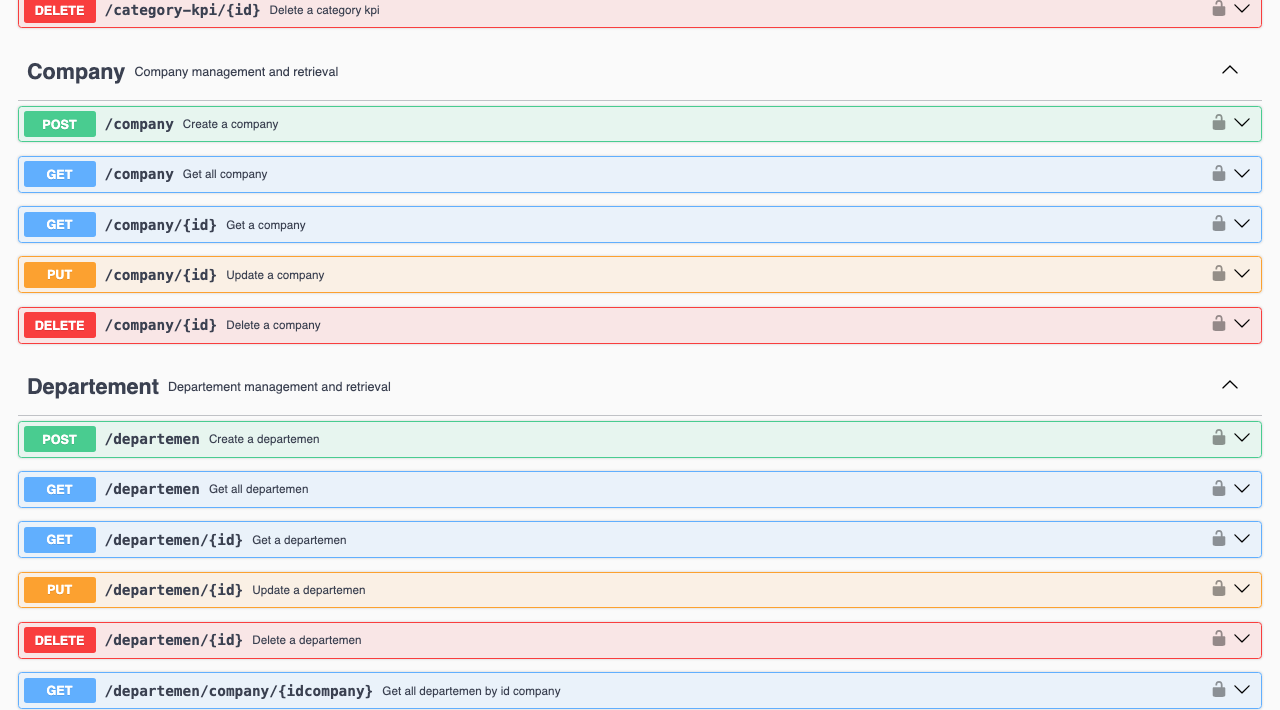Click the PUT badge for Update a departemen
The width and height of the screenshot is (1280, 710).
click(60, 590)
